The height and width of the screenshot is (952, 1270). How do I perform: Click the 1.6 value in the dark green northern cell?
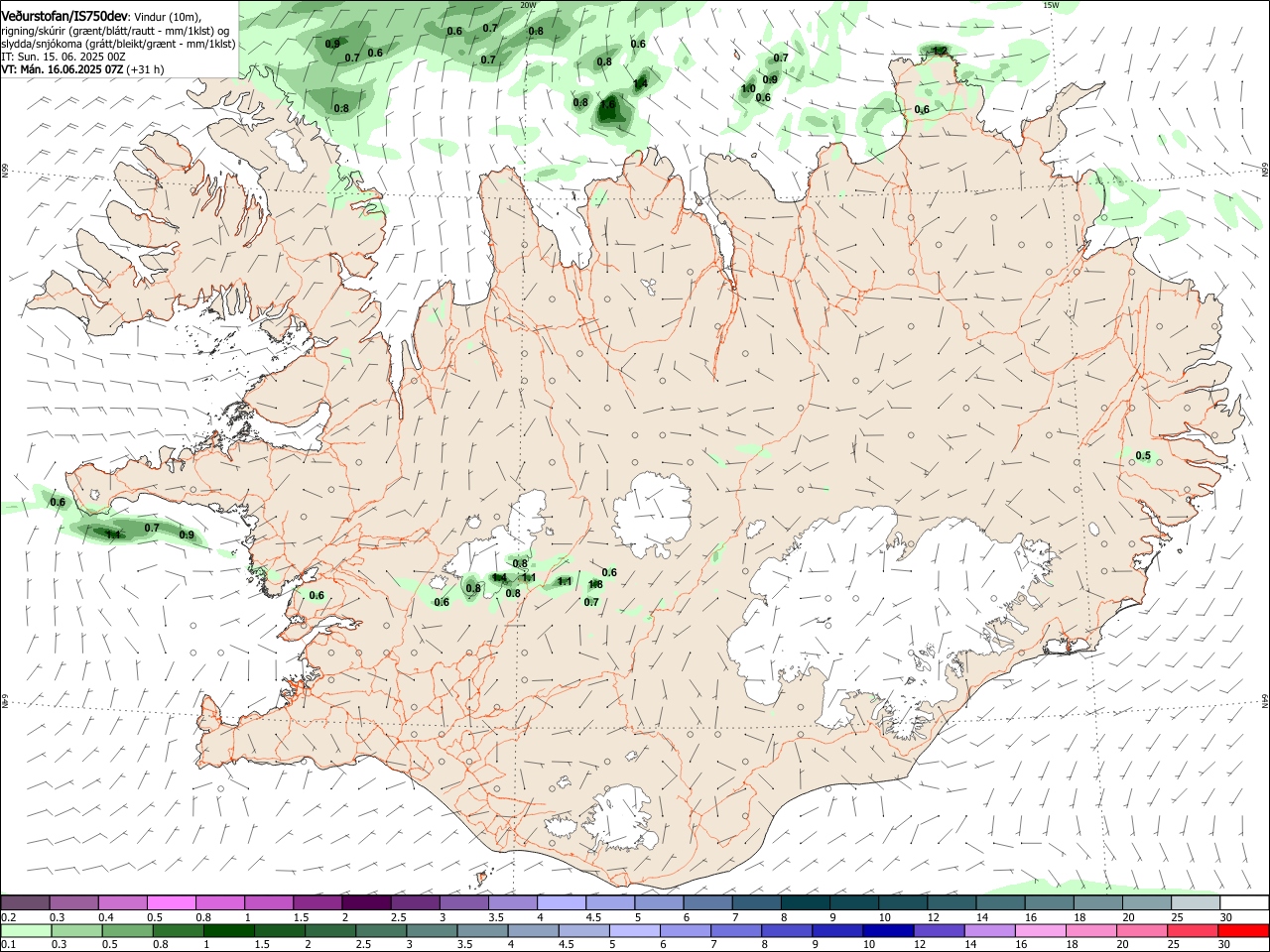tap(608, 104)
